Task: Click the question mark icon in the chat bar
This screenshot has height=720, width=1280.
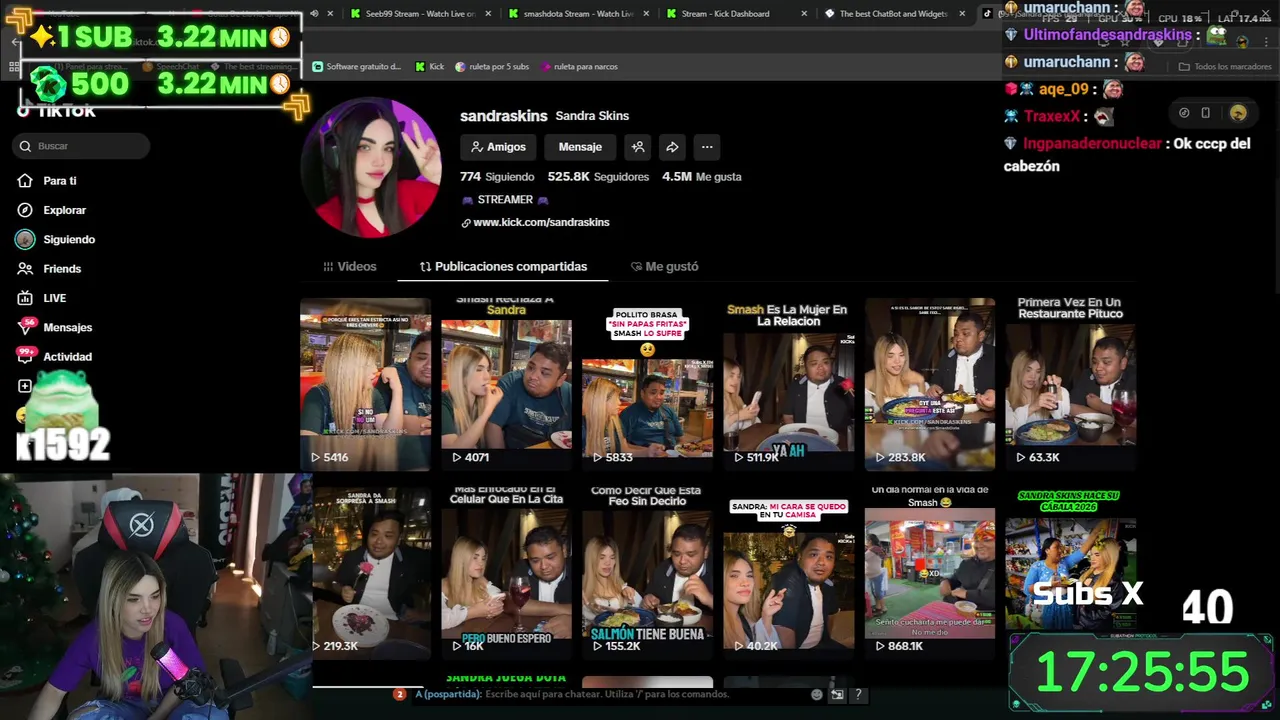Action: (858, 694)
